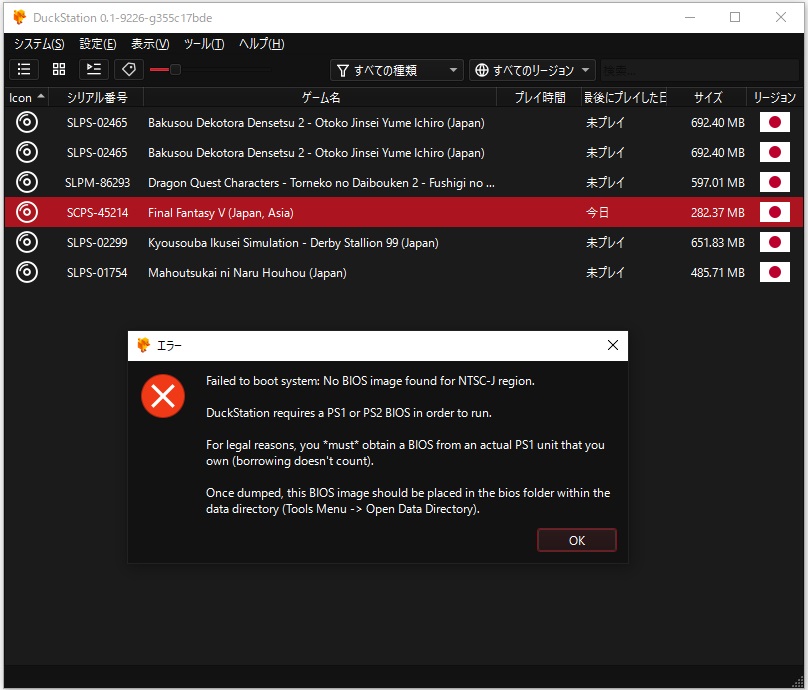Click 今日 last played cell

pos(597,212)
